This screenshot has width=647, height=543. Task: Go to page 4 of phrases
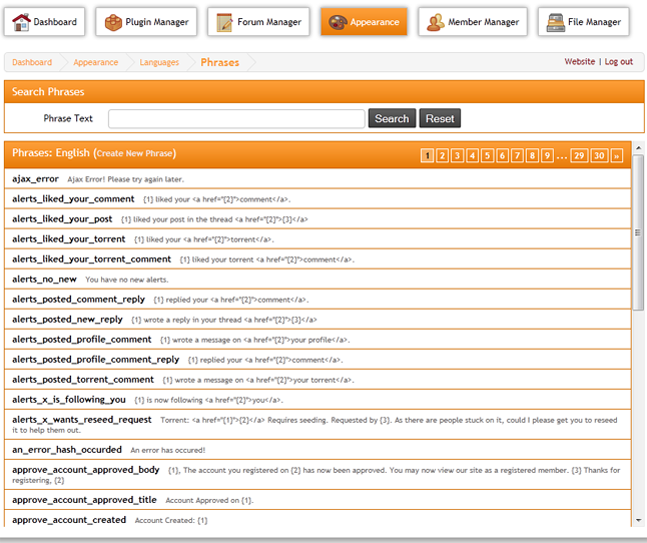[472, 156]
